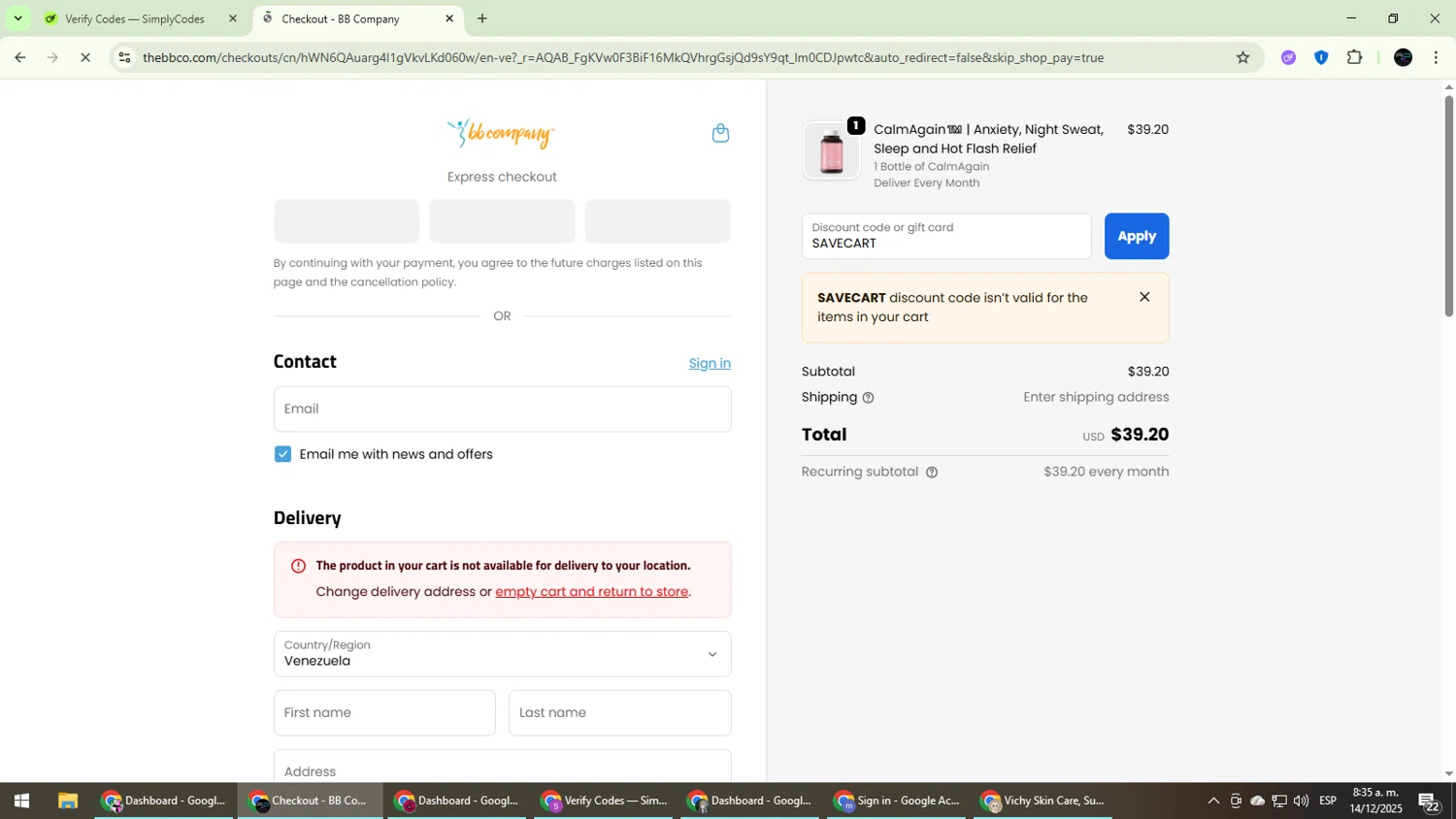Switch to first Dashboard - Google Chrome taskbar window
The width and height of the screenshot is (1456, 819).
(164, 801)
